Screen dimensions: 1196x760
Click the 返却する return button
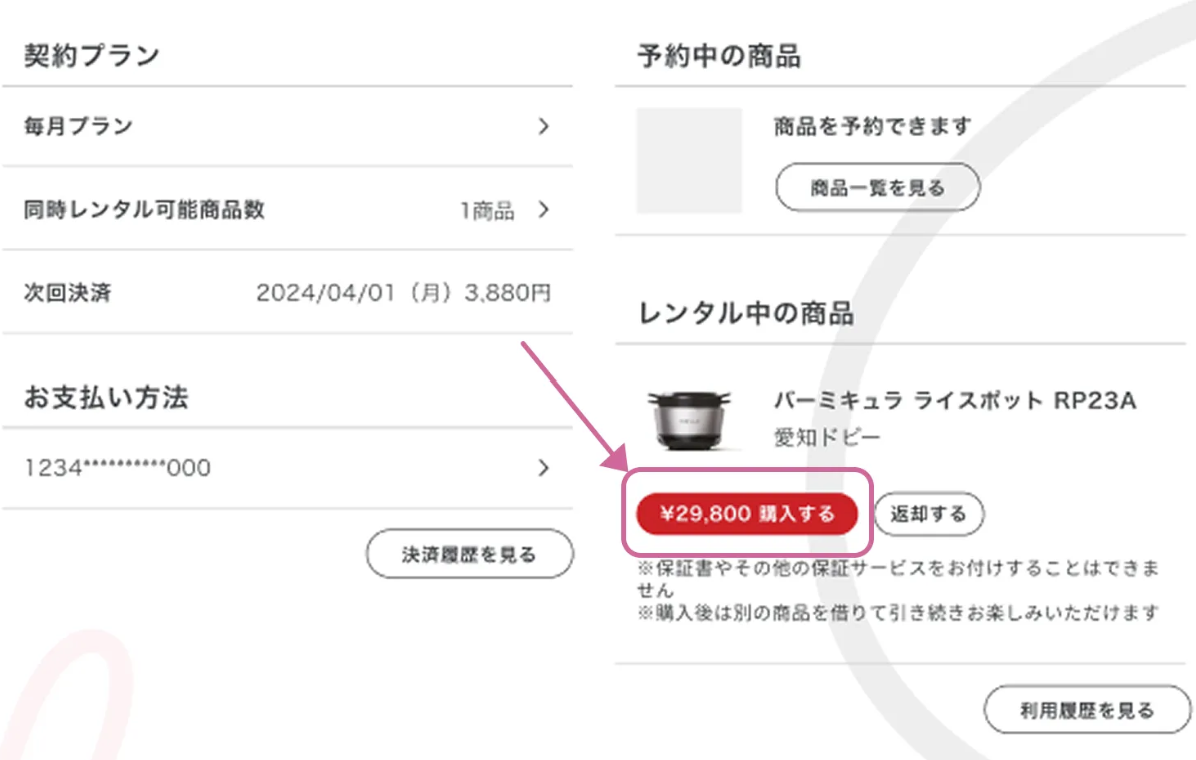[928, 513]
